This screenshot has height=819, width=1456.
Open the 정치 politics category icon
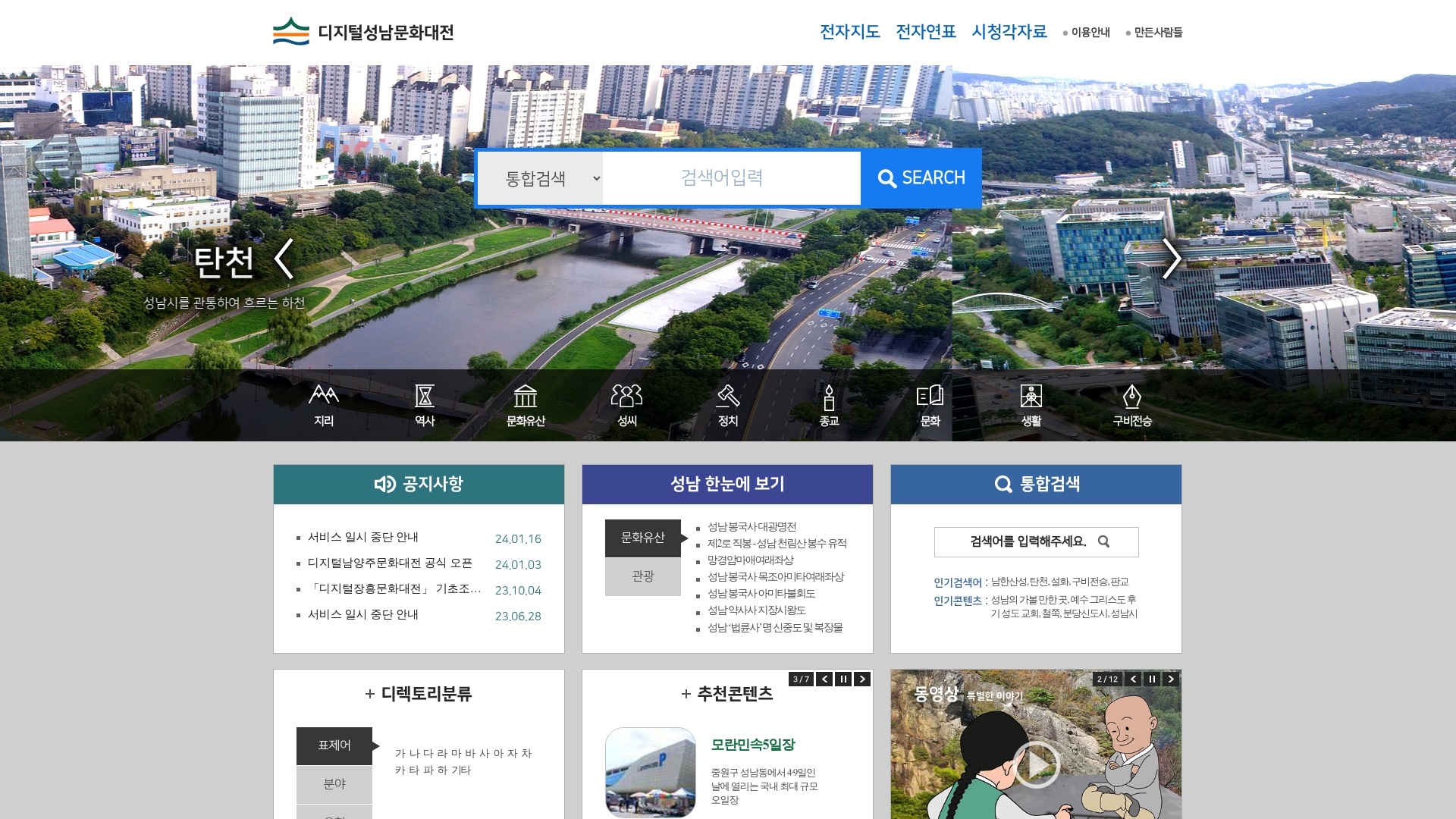point(728,406)
